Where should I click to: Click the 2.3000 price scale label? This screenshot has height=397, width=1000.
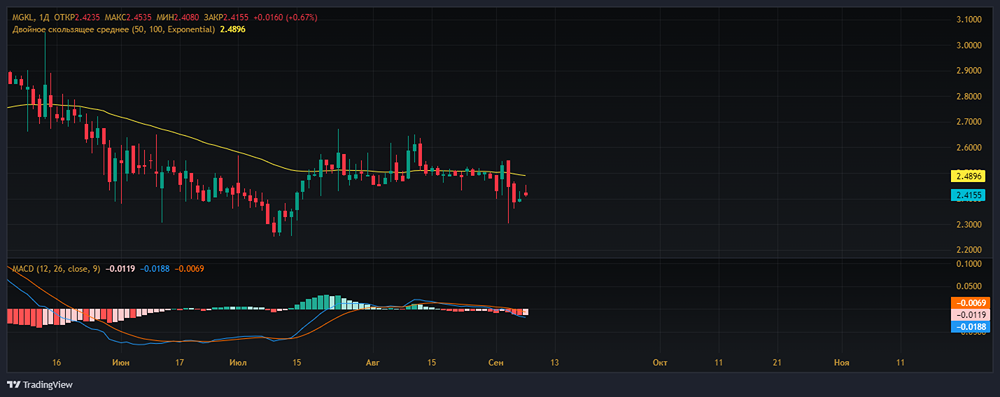tap(969, 225)
